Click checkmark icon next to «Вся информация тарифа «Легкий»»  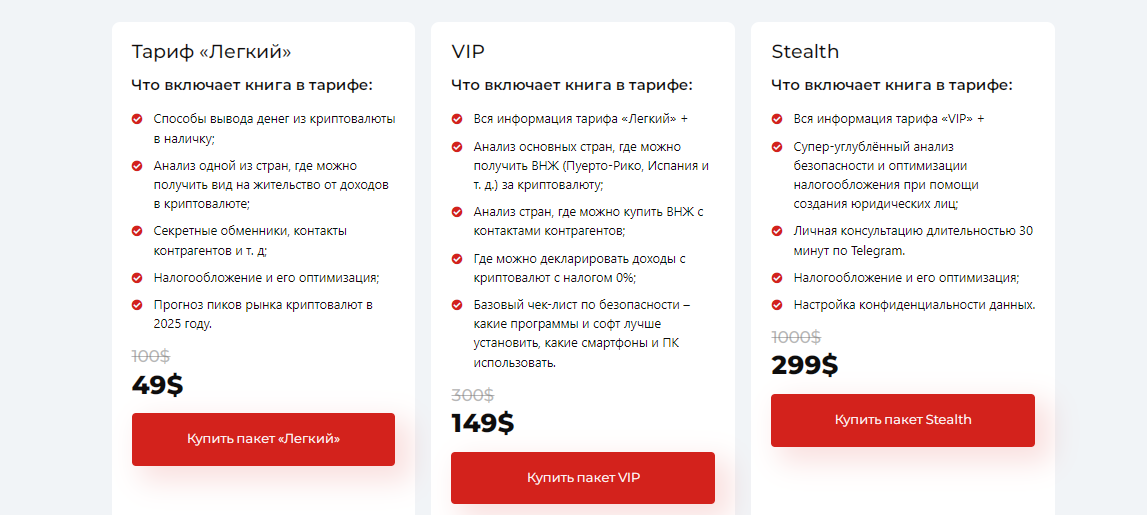457,119
